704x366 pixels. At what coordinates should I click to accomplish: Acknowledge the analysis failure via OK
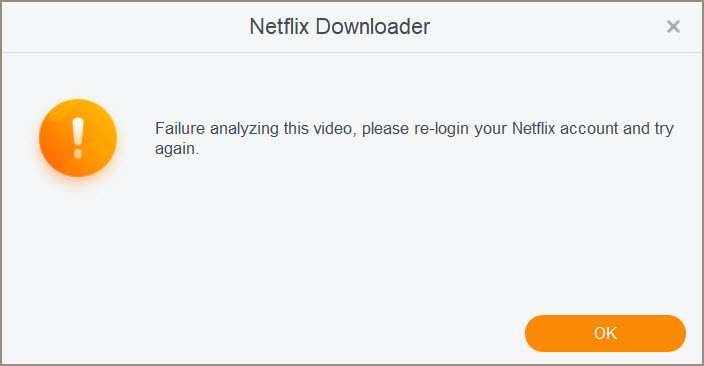605,333
